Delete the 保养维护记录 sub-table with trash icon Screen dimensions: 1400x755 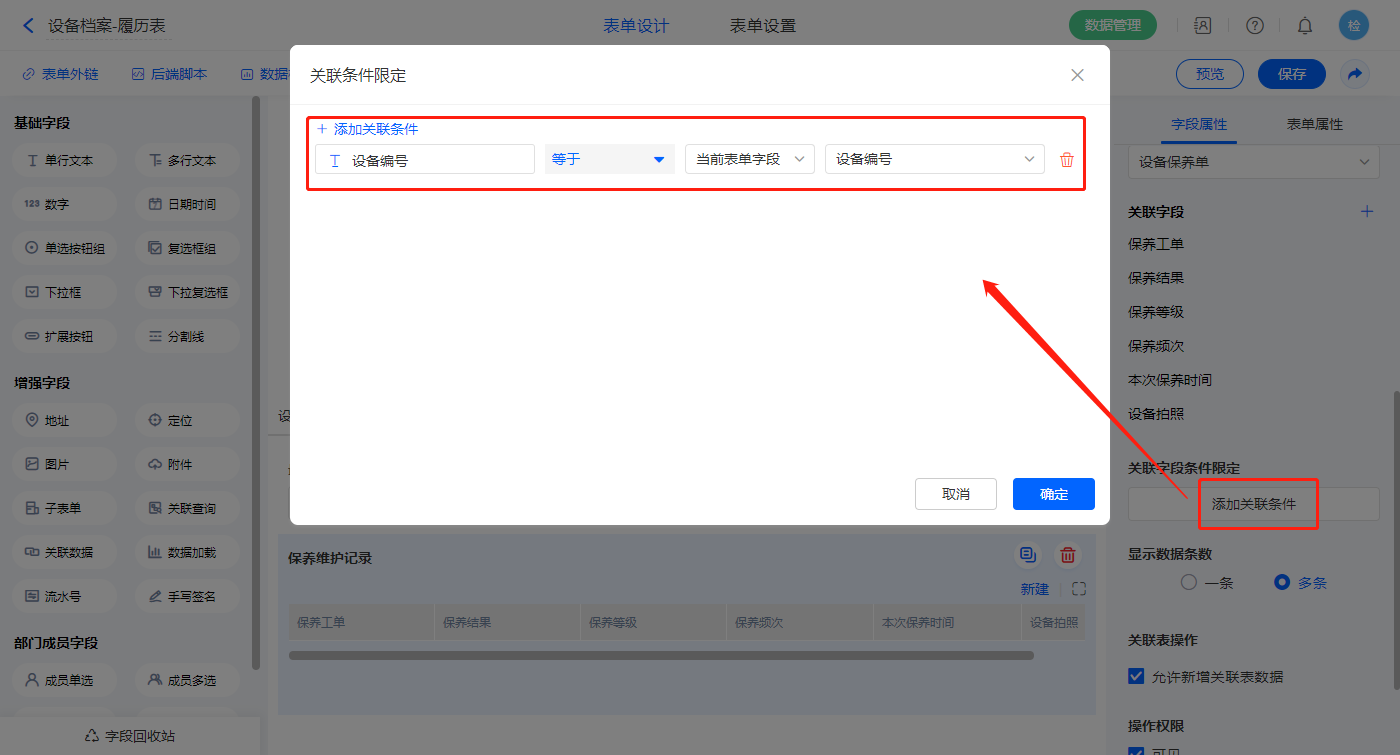click(x=1068, y=555)
